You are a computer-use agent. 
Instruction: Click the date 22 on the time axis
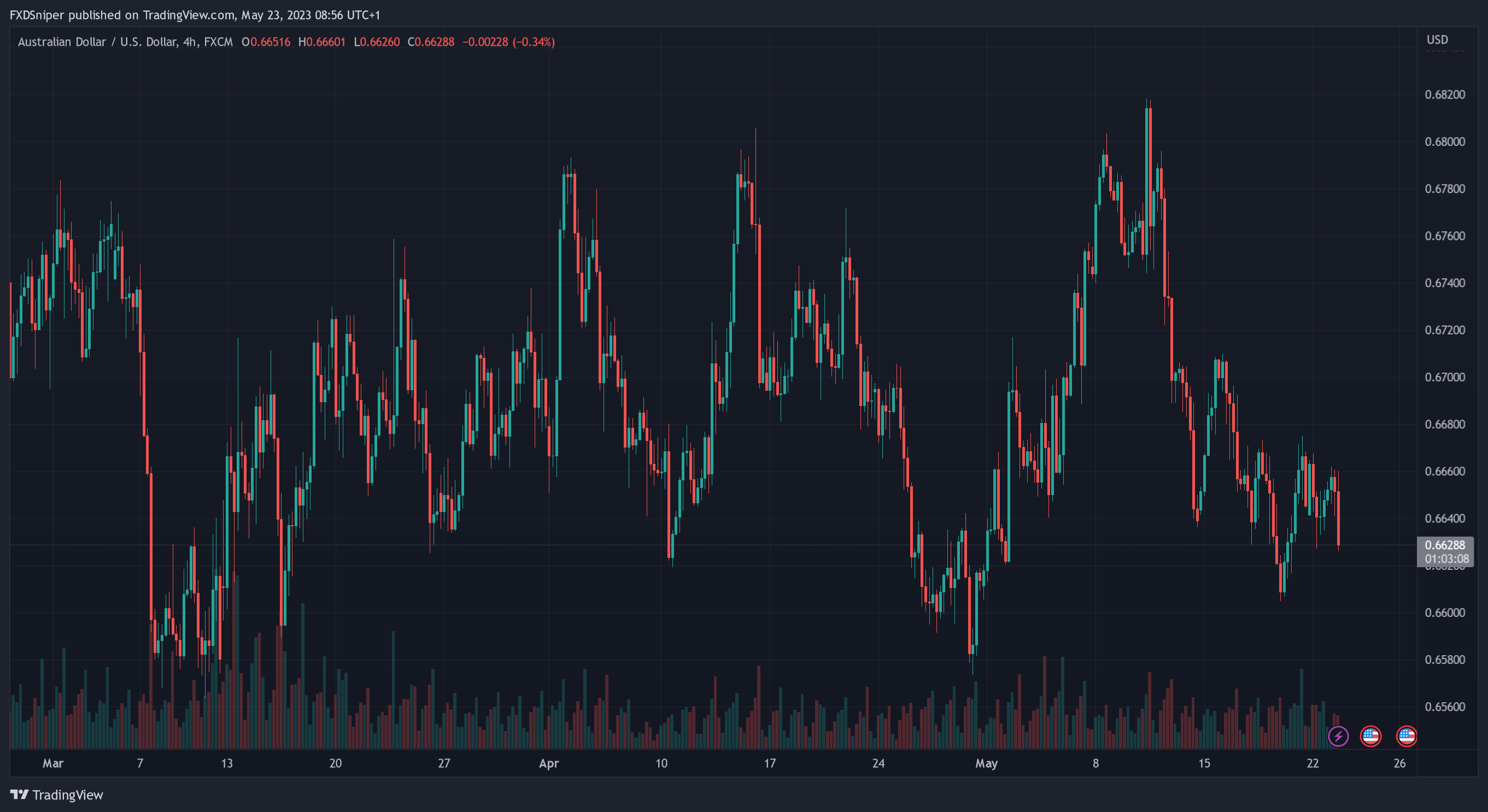[1313, 763]
